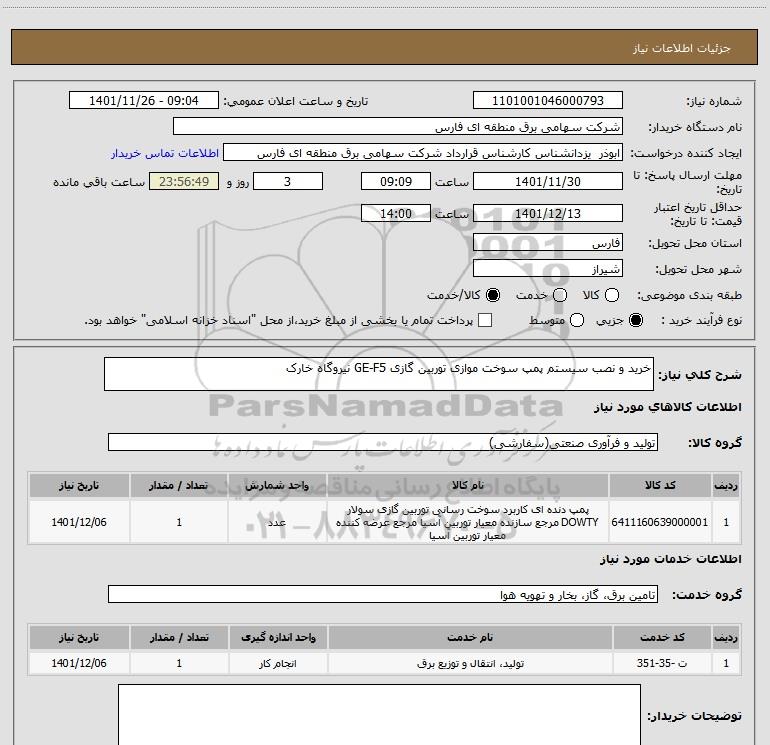The width and height of the screenshot is (770, 745).
Task: Click unit cell عدد in goods table
Action: [x=277, y=522]
